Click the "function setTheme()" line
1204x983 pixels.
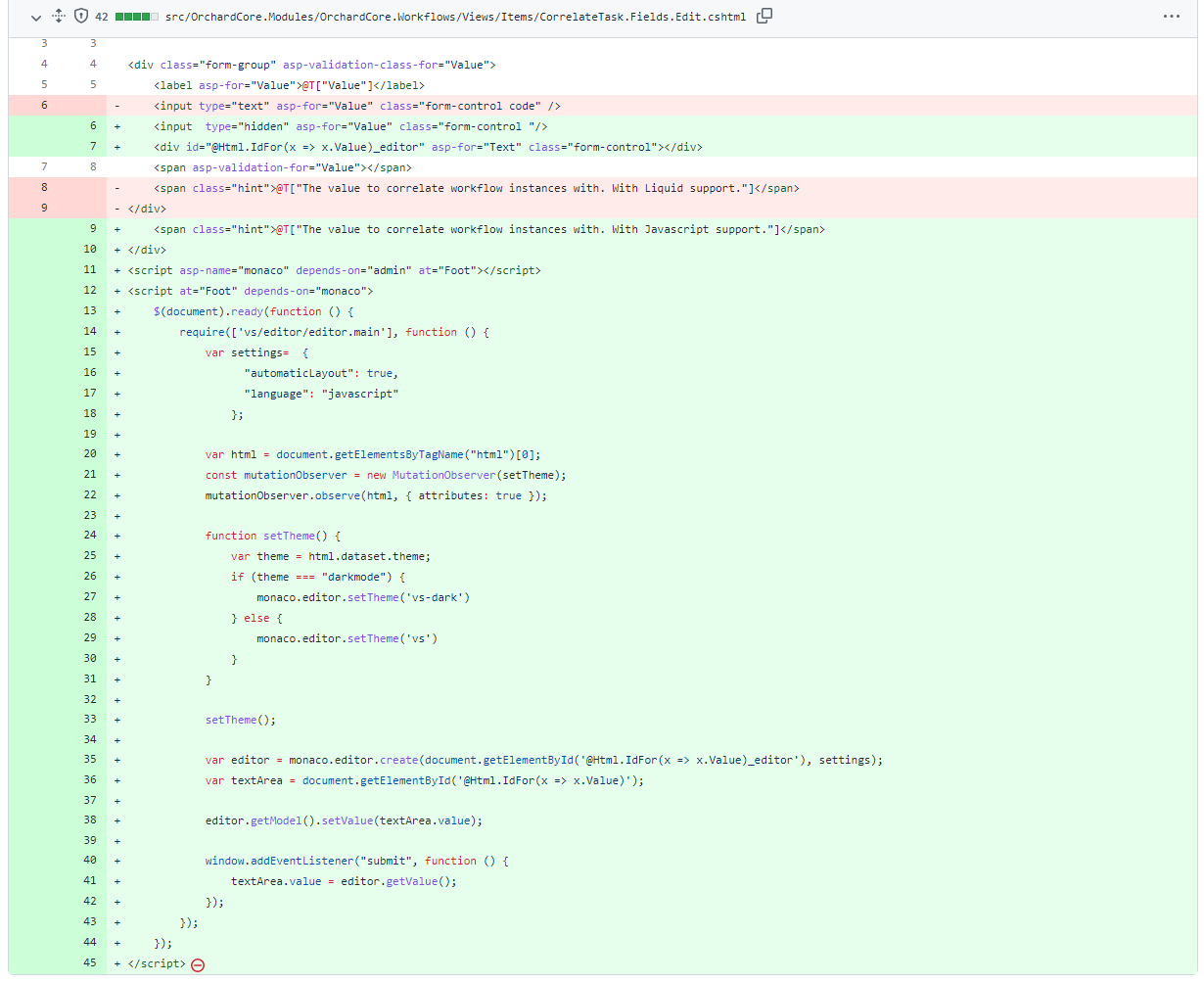603,536
